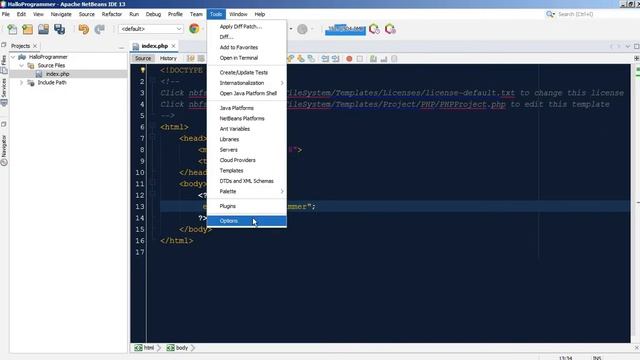The image size is (640, 360).
Task: Click the second NetBeans hexagon toolbar icon
Action: [x=390, y=29]
